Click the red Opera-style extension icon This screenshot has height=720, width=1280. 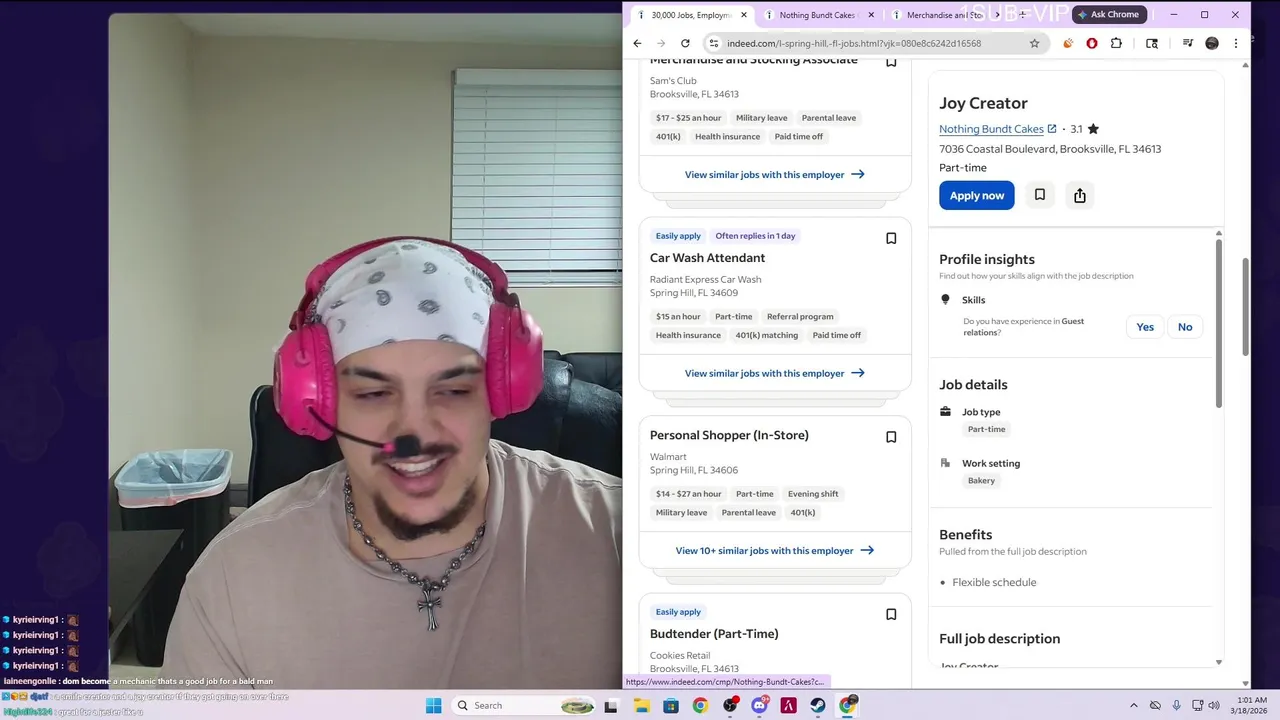(x=1091, y=43)
